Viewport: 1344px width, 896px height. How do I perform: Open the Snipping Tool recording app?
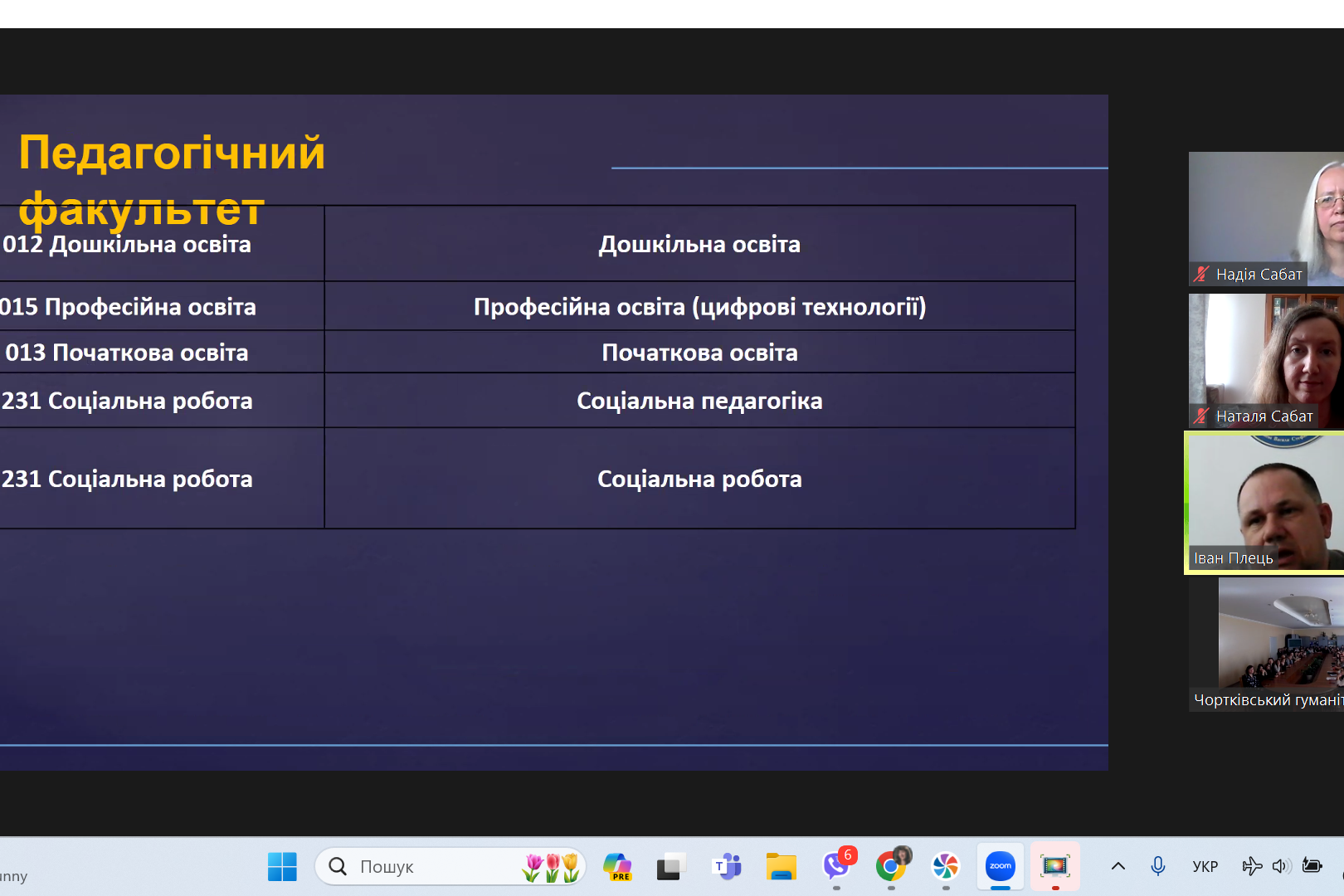[1055, 867]
